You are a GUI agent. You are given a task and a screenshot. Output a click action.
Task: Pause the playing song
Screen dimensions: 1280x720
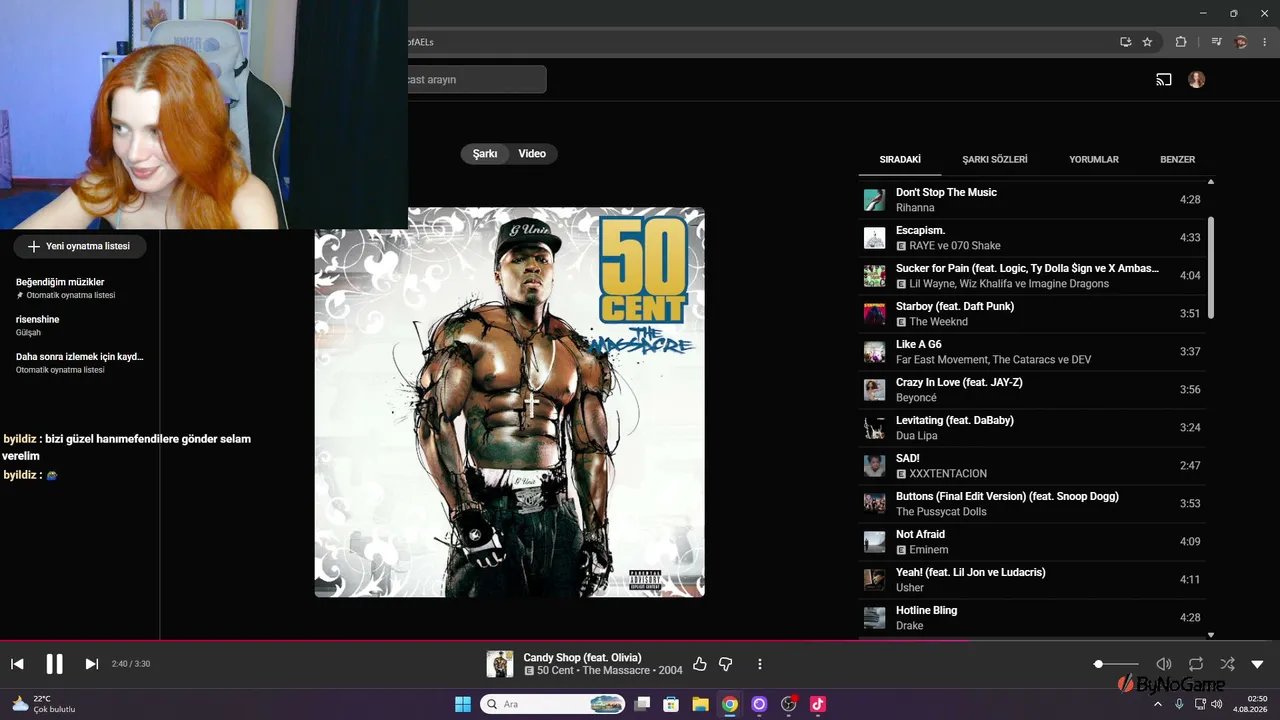point(54,664)
